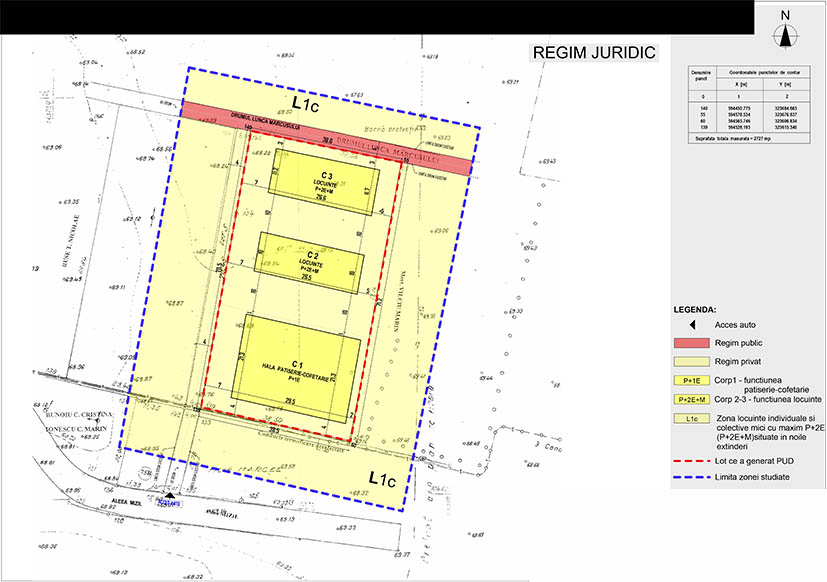This screenshot has width=827, height=582.
Task: Select the Regim privat pale yellow swatch
Action: point(691,361)
